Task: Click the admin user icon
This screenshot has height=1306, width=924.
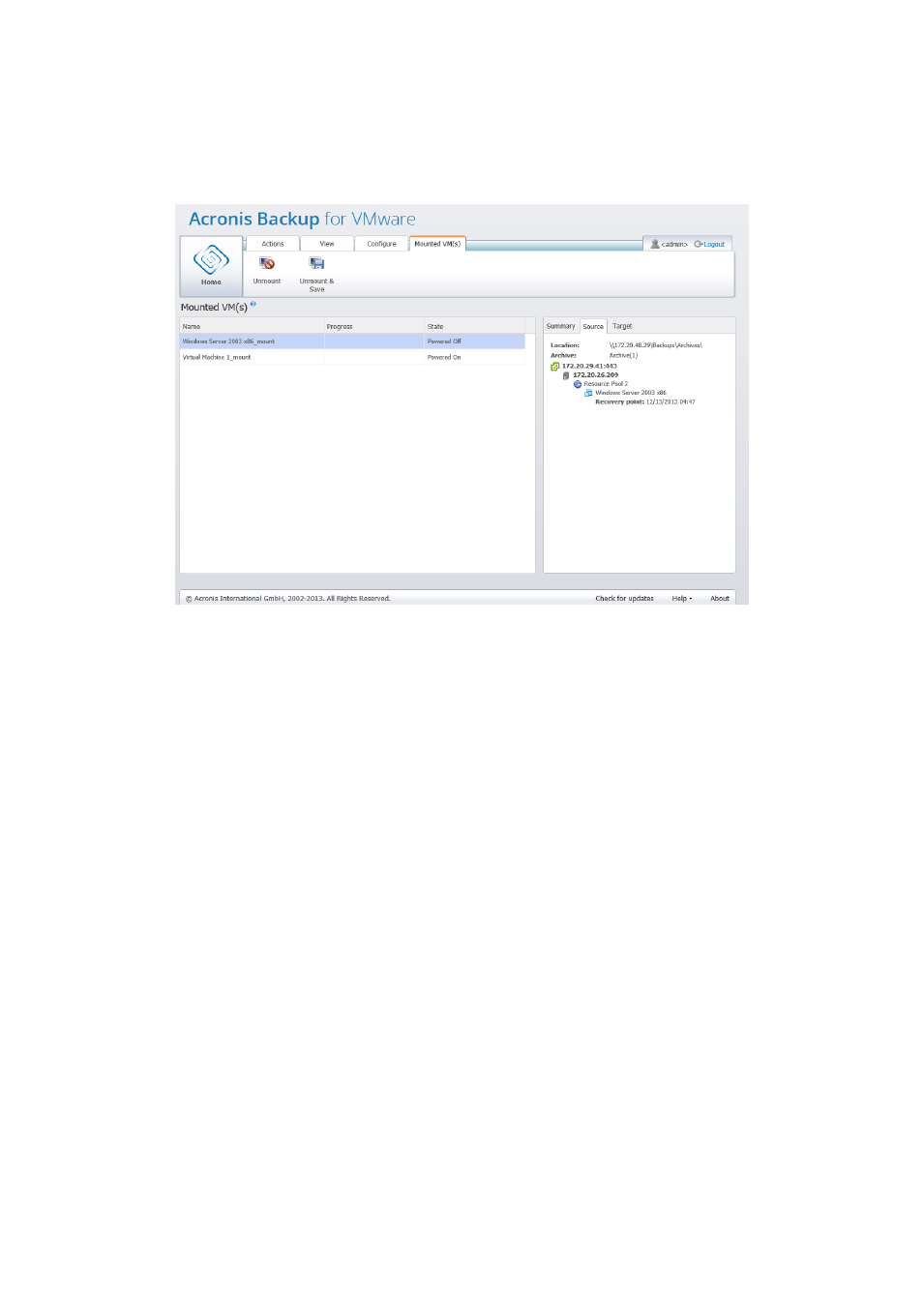Action: (x=655, y=244)
